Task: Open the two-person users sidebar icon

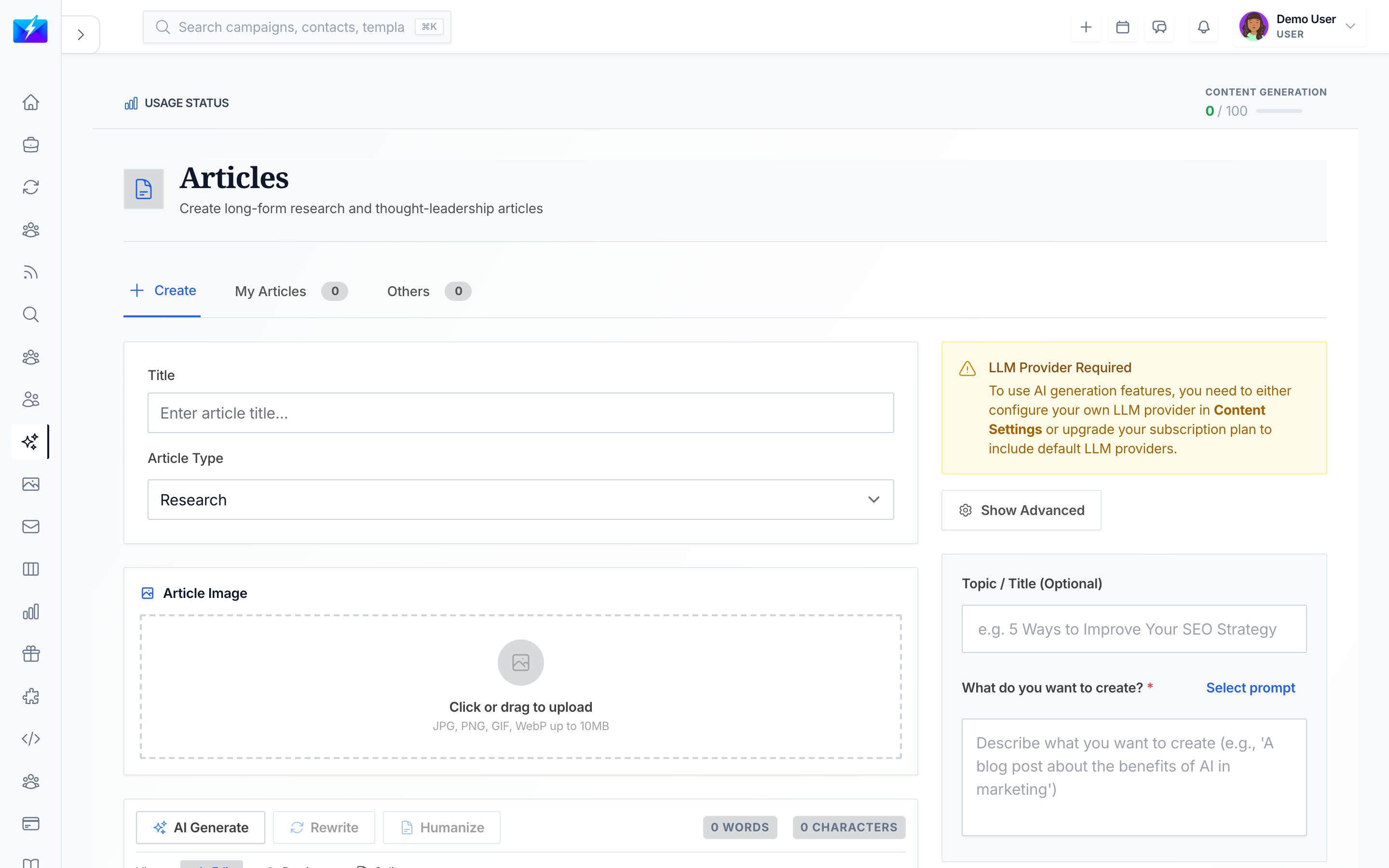Action: coord(30,400)
